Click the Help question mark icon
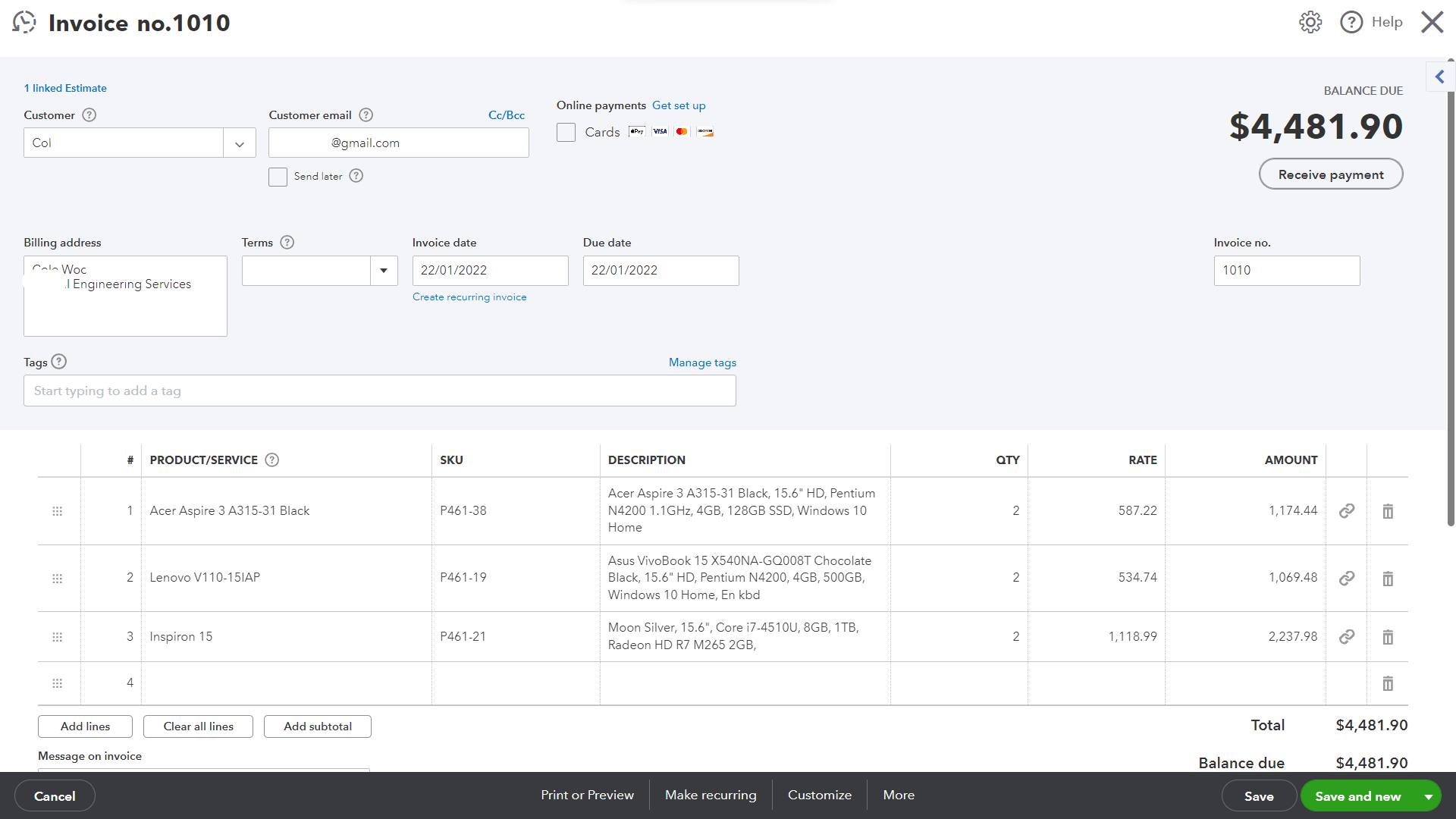Image resolution: width=1456 pixels, height=819 pixels. [1351, 22]
